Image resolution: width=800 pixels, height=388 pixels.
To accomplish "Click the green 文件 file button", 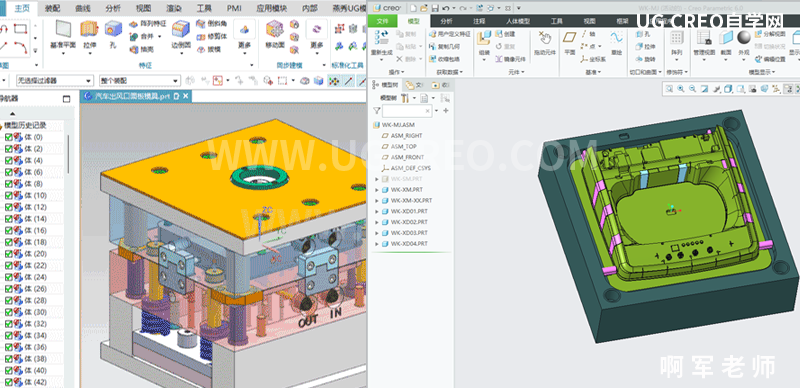I will click(382, 21).
